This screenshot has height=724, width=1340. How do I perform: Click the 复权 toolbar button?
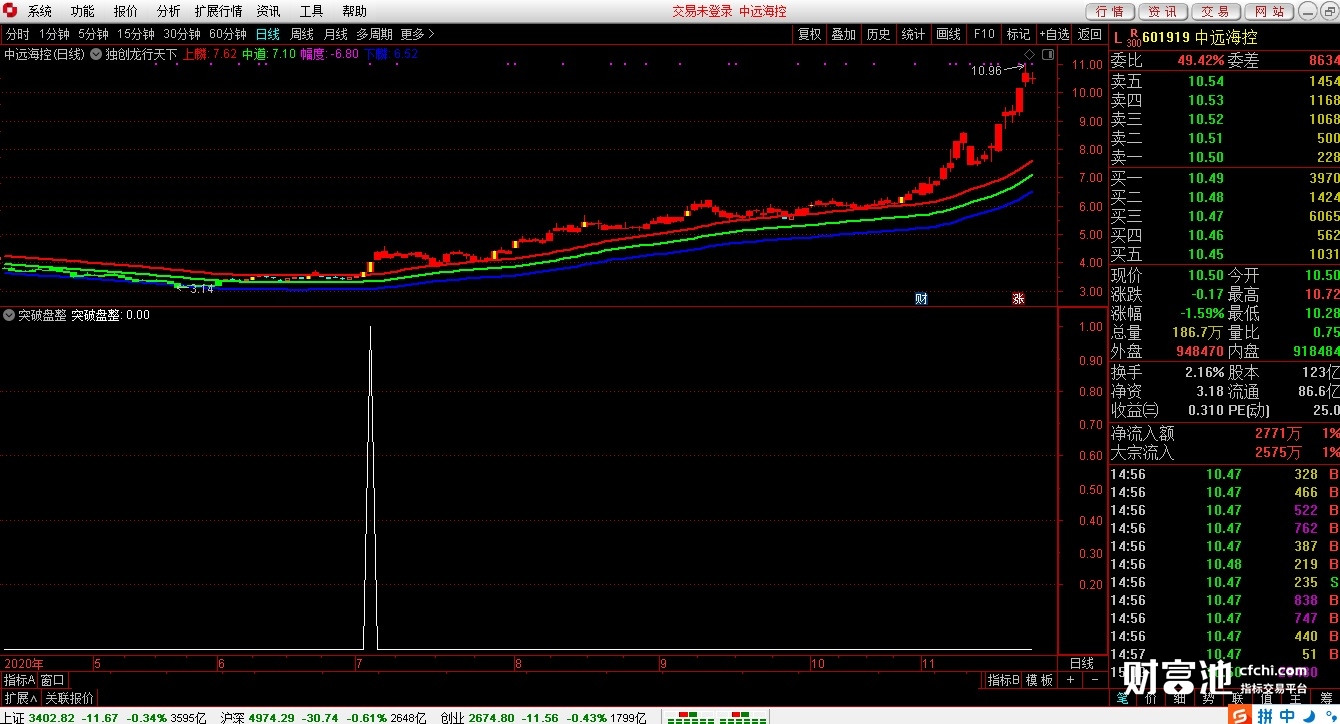tap(809, 34)
